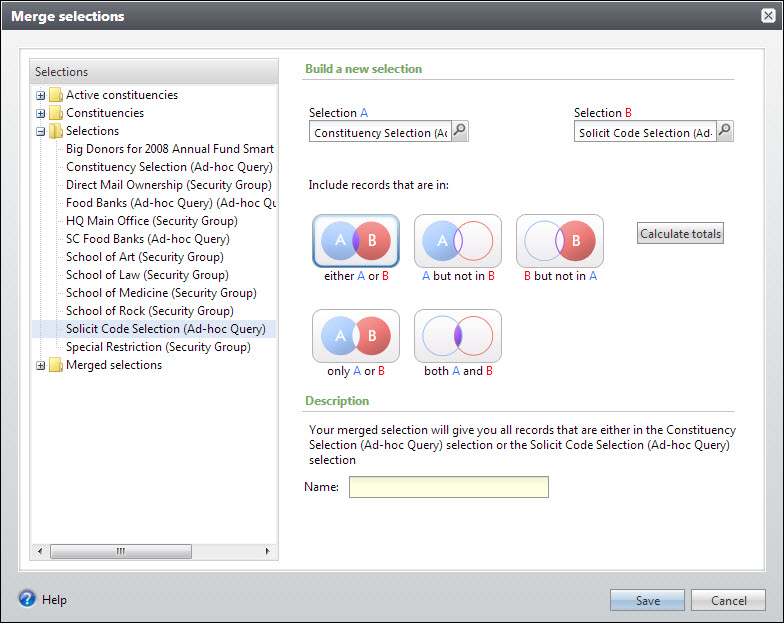Open search for Selection B

(724, 131)
